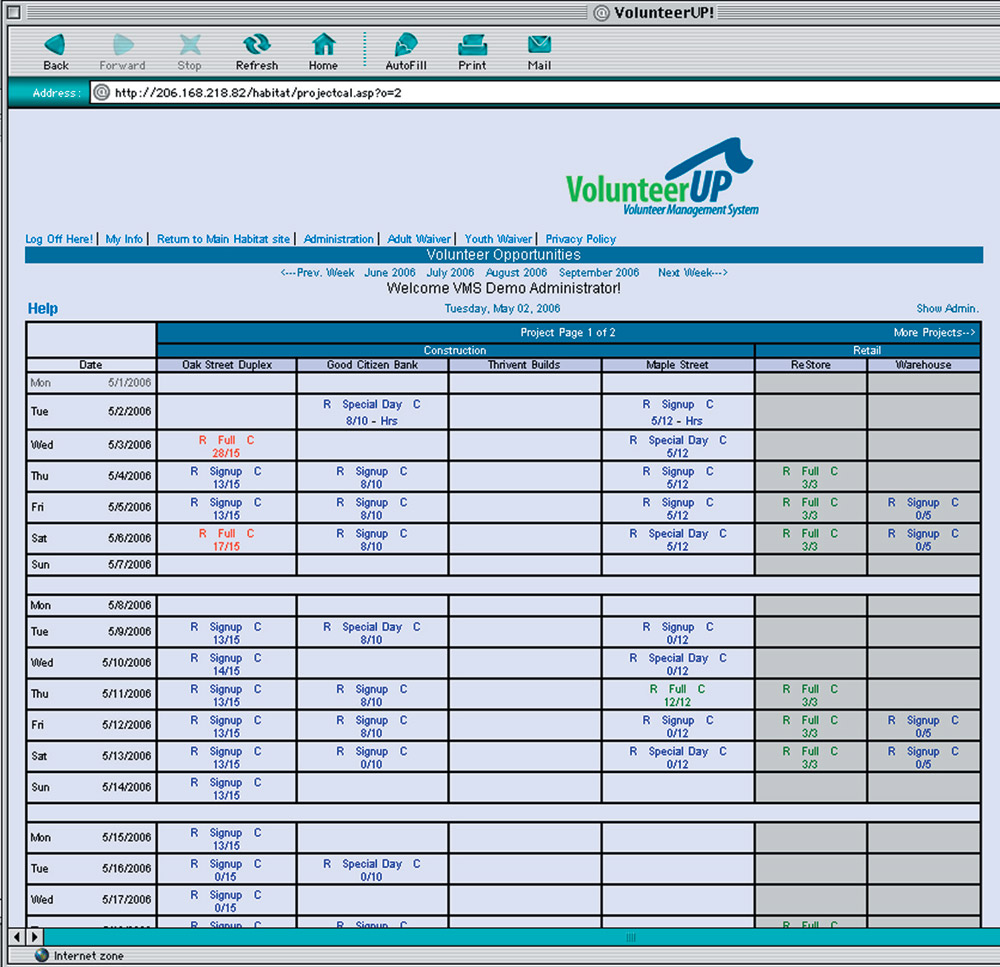1000x967 pixels.
Task: Click Signup 14/15 for Oak Street 5/10/2006
Action: pyautogui.click(x=226, y=658)
